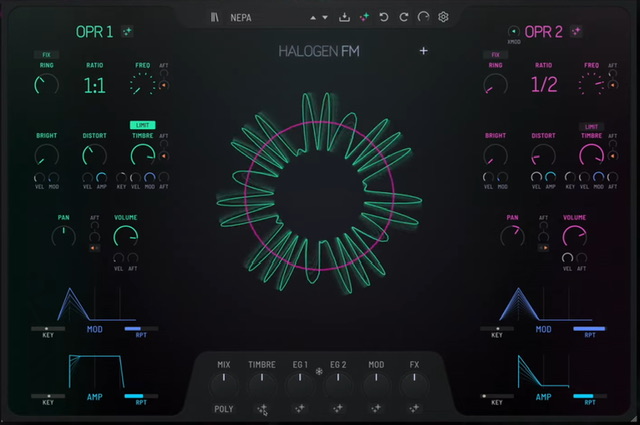640x425 pixels.
Task: Open the POLY voice mode selector
Action: (x=224, y=409)
